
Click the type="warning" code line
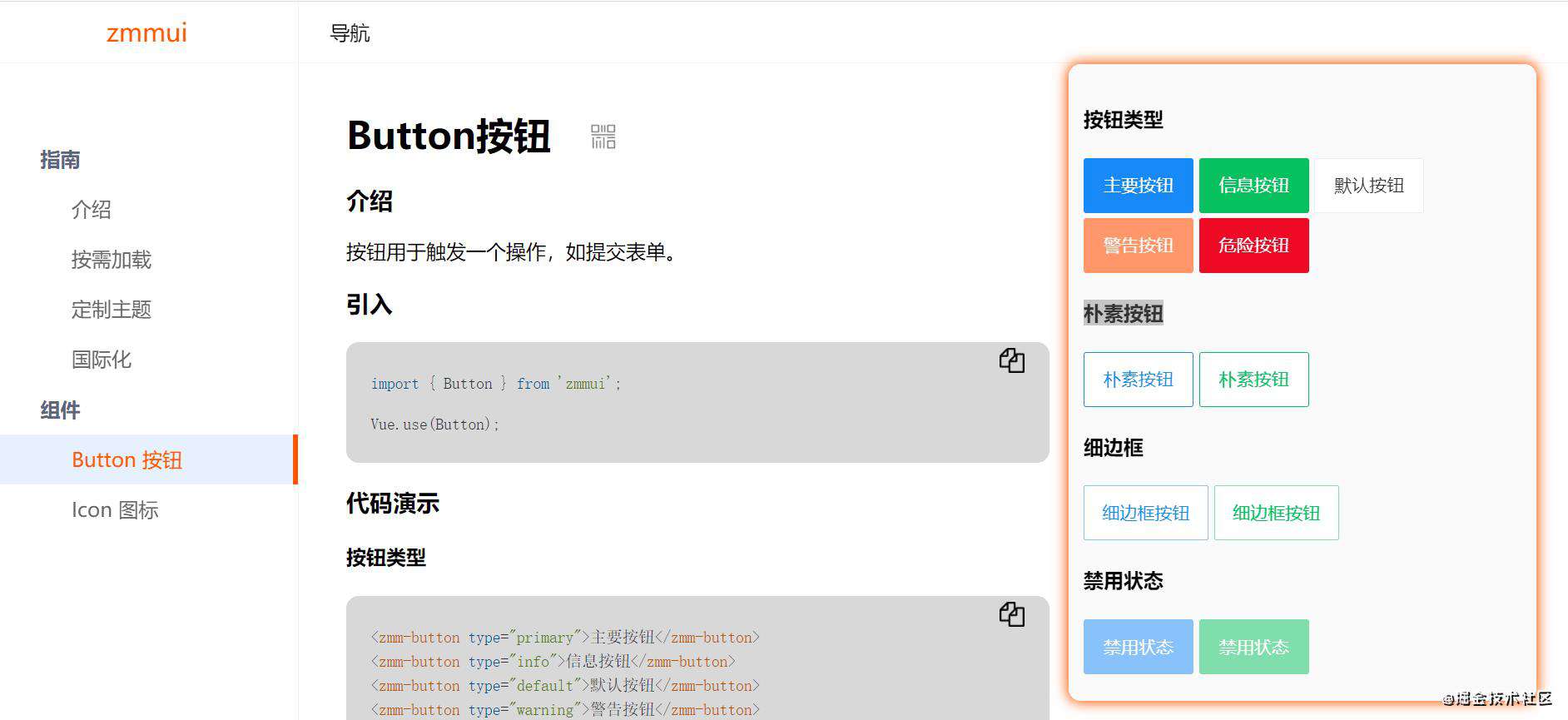point(565,710)
